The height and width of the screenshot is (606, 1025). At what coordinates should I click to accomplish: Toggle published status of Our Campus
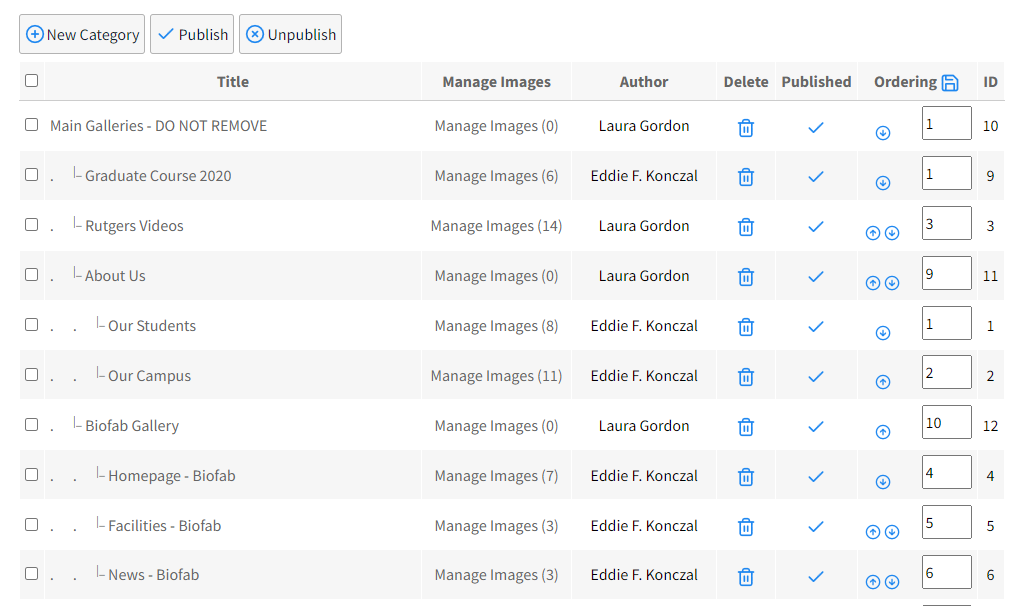click(816, 377)
